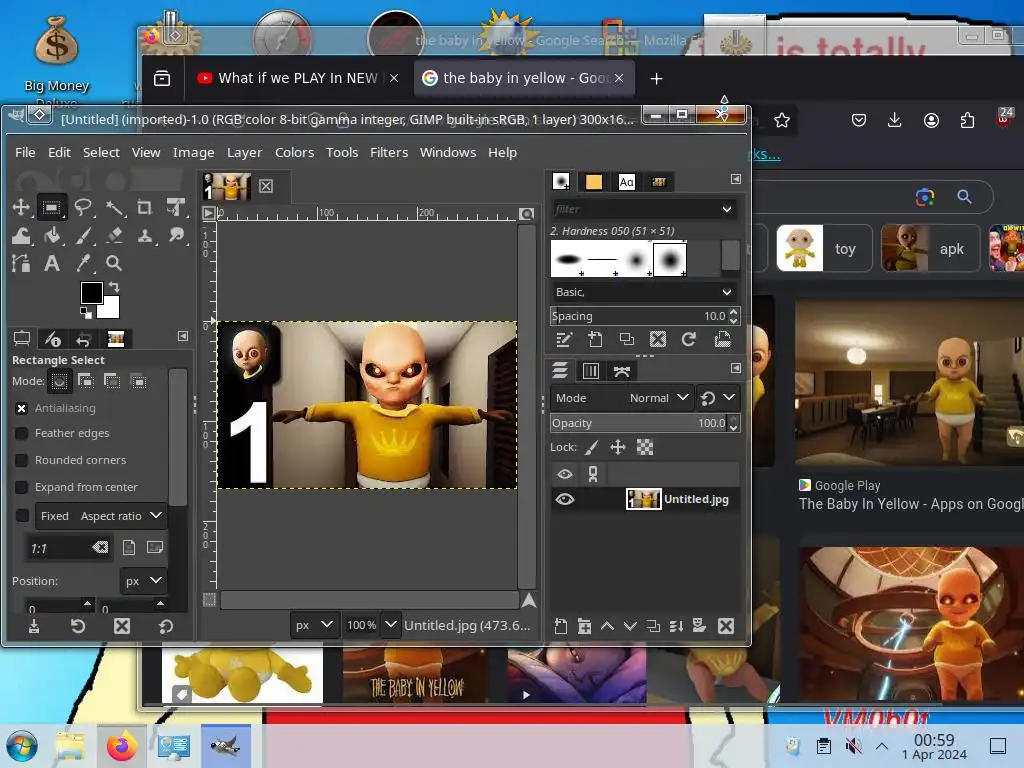Select the Eraser tool

coord(114,236)
